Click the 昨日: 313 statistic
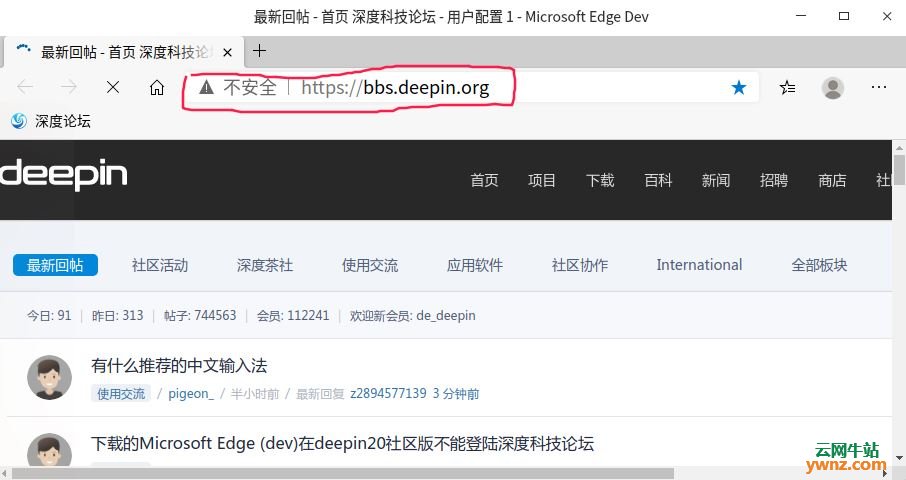 117,315
